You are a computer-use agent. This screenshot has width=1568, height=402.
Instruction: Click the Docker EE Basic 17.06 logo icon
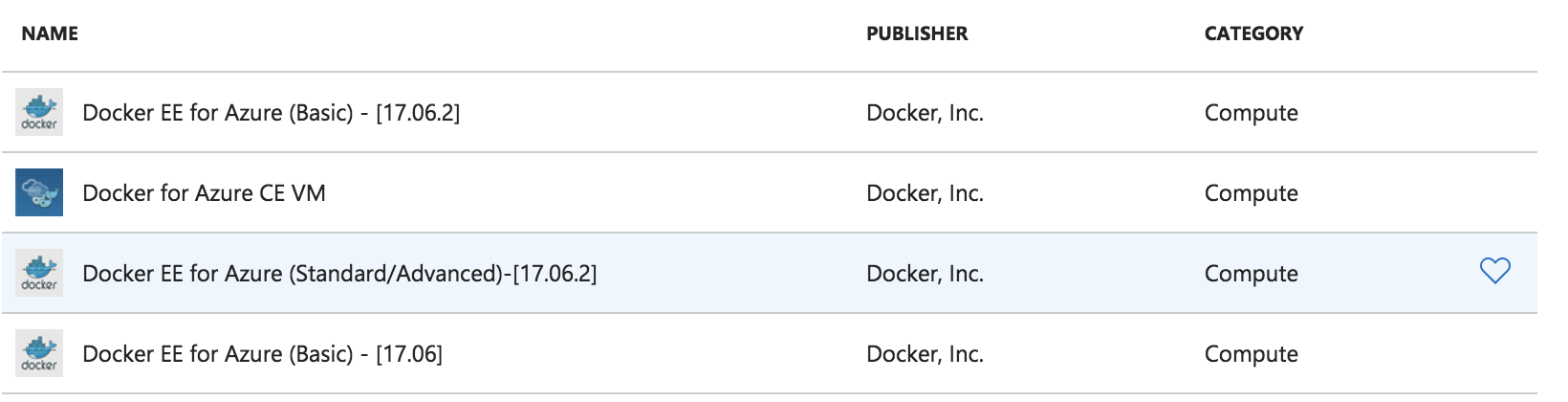click(x=39, y=353)
